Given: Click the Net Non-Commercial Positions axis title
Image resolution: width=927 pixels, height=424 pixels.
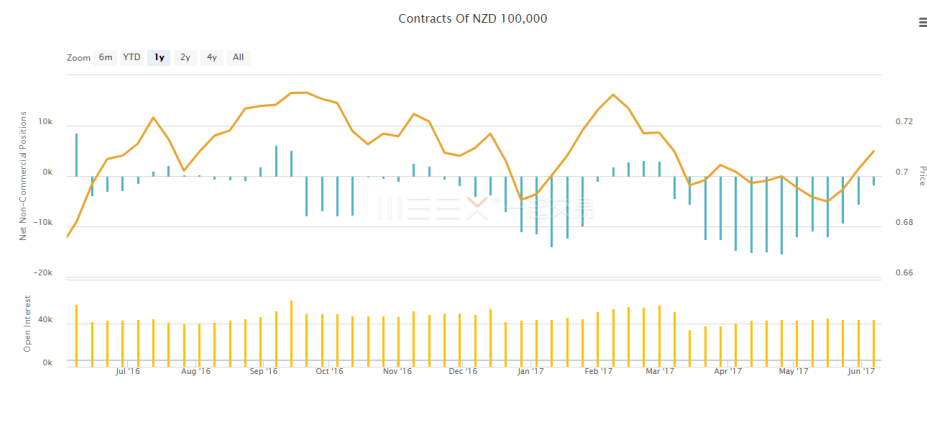Looking at the screenshot, I should click(23, 178).
